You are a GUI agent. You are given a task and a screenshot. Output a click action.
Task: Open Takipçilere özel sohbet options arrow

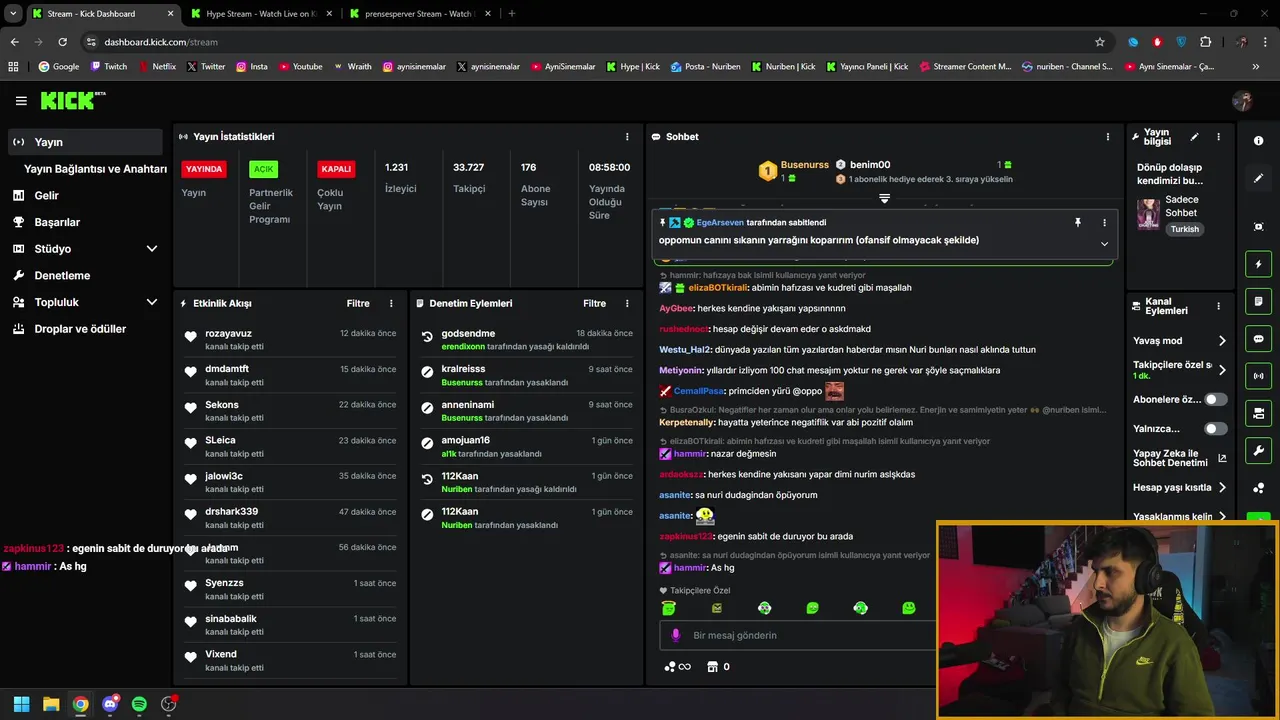click(1221, 370)
